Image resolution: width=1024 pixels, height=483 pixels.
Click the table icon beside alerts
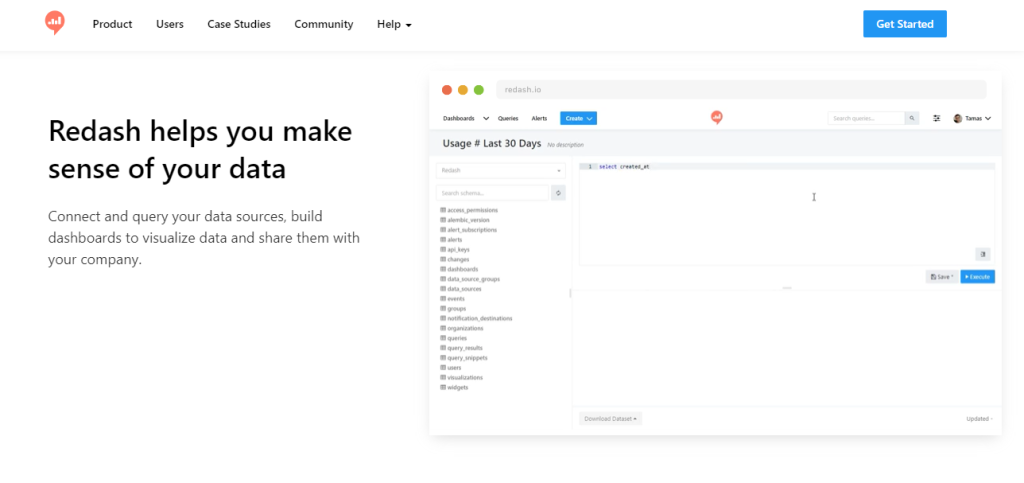[443, 240]
